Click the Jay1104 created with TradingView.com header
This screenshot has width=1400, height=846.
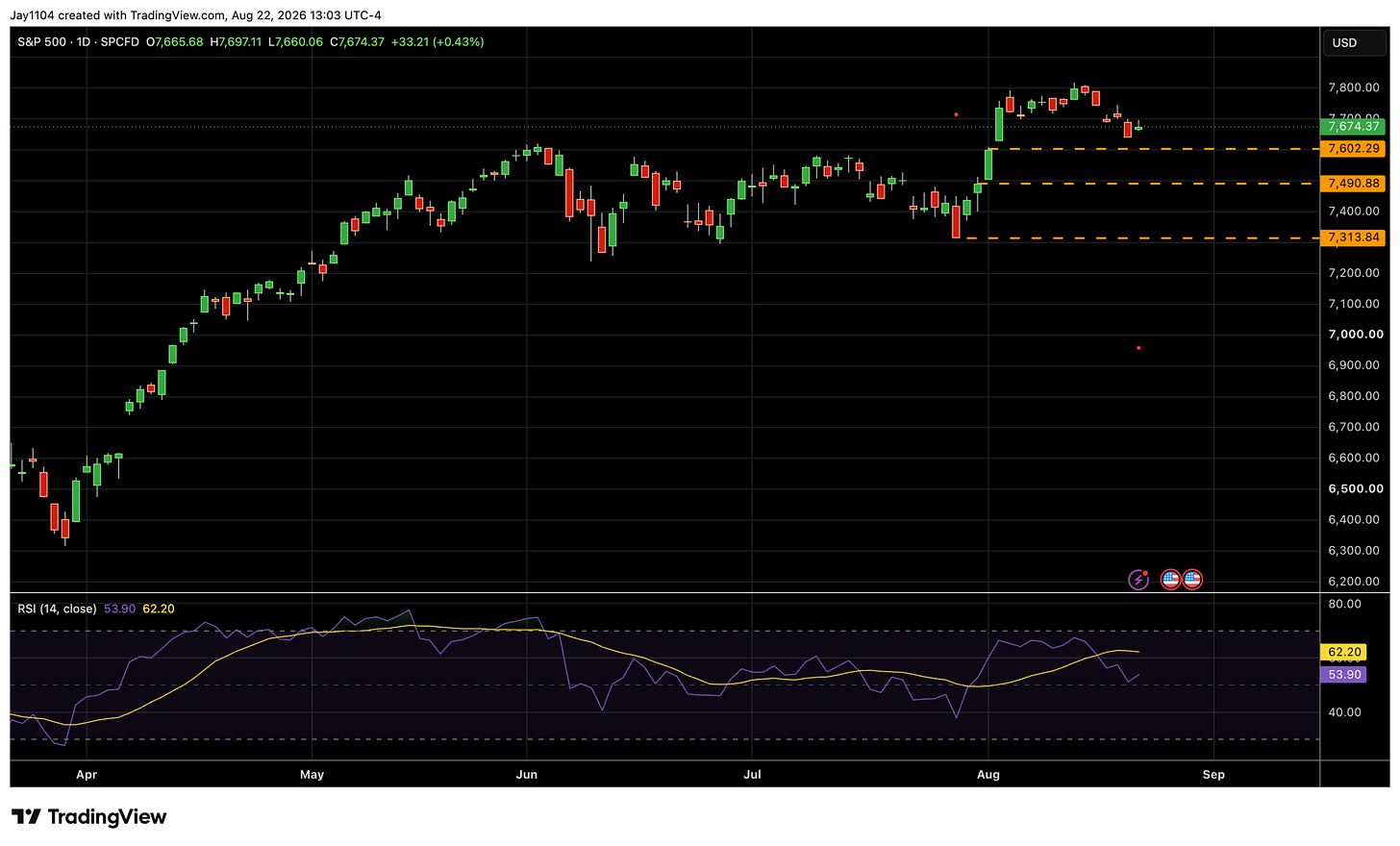tap(196, 15)
